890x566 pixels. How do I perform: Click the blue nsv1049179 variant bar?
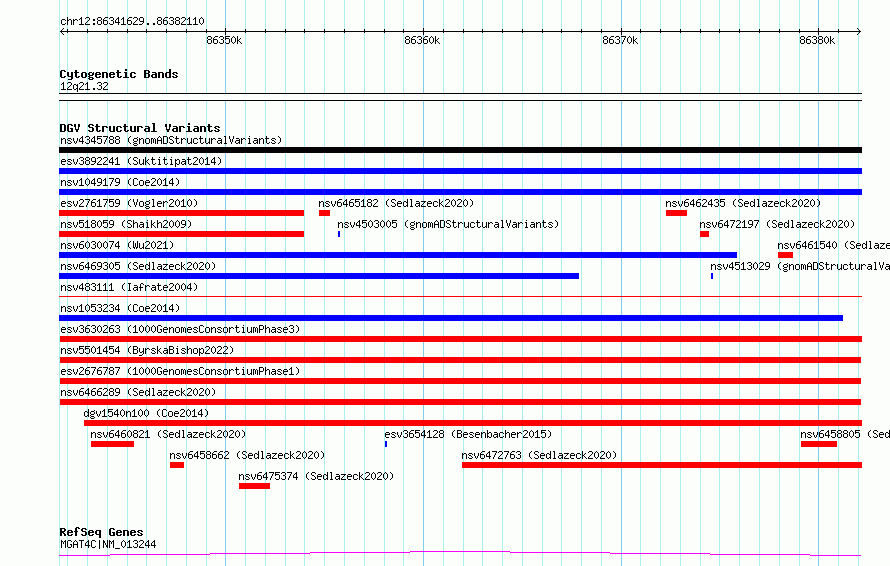coord(460,192)
